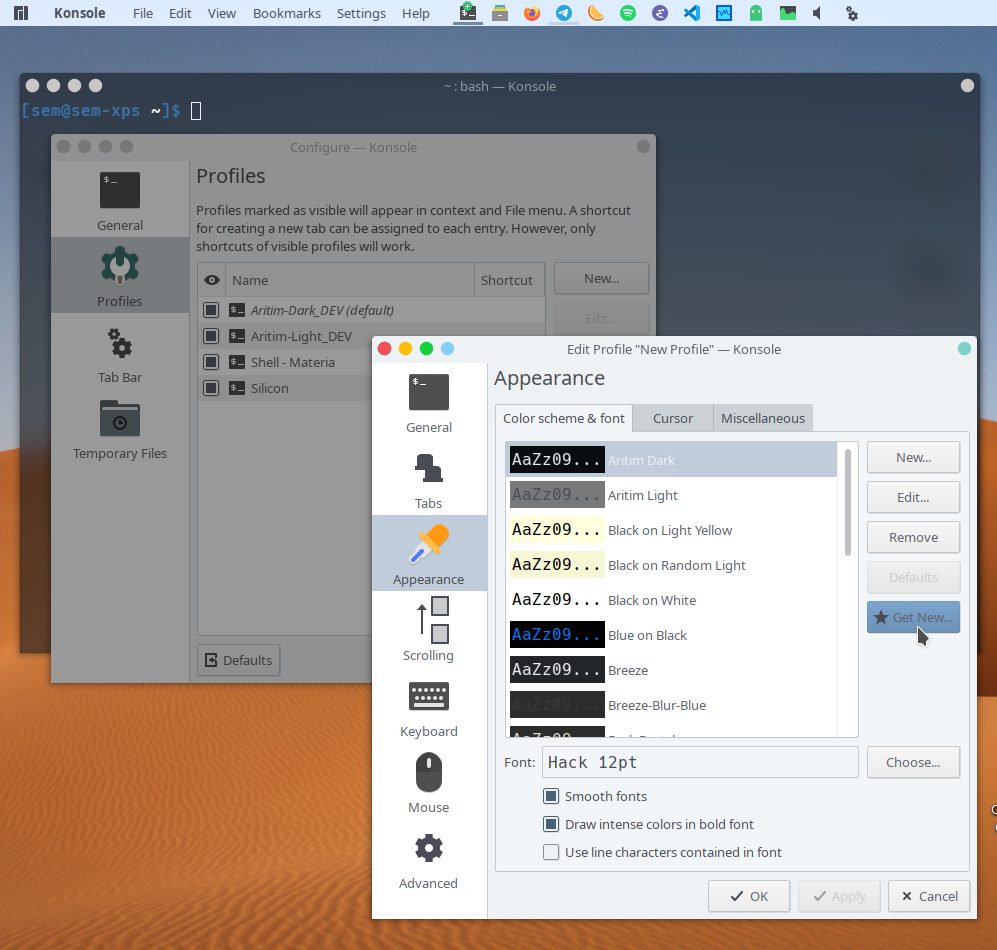
Task: Select Appearance page in Edit Profile sidebar
Action: pos(429,553)
